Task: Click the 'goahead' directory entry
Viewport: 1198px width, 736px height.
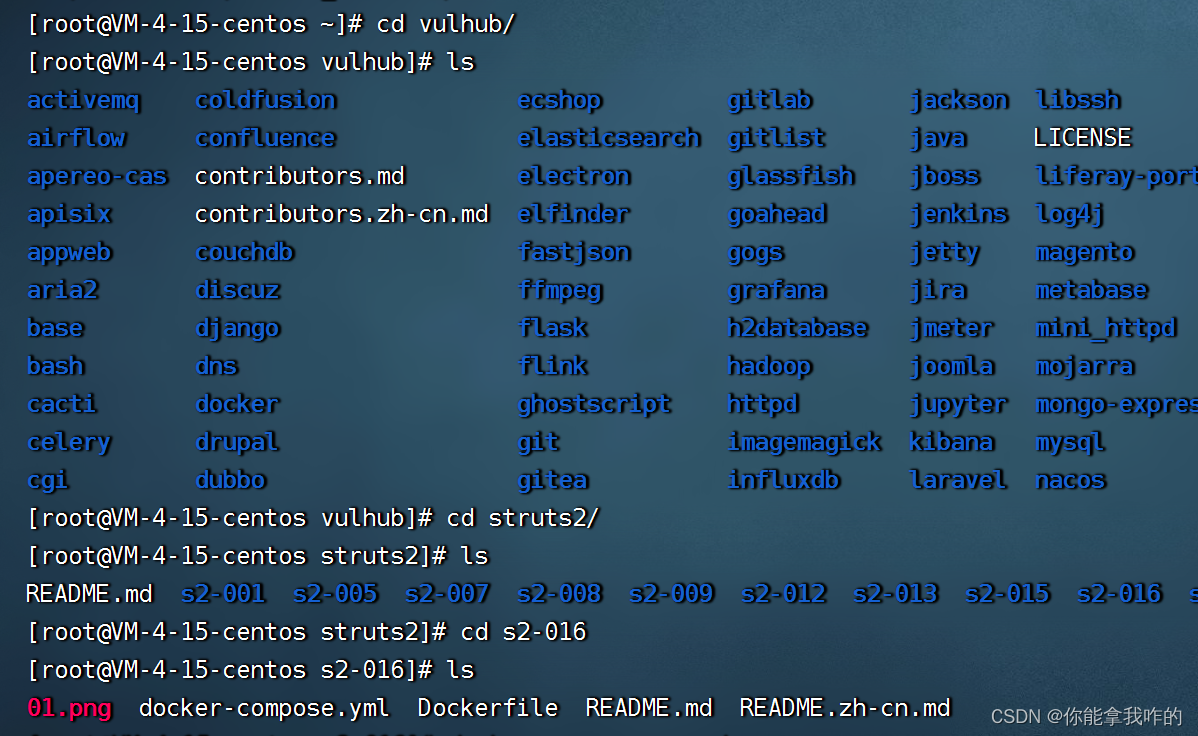Action: [x=778, y=215]
